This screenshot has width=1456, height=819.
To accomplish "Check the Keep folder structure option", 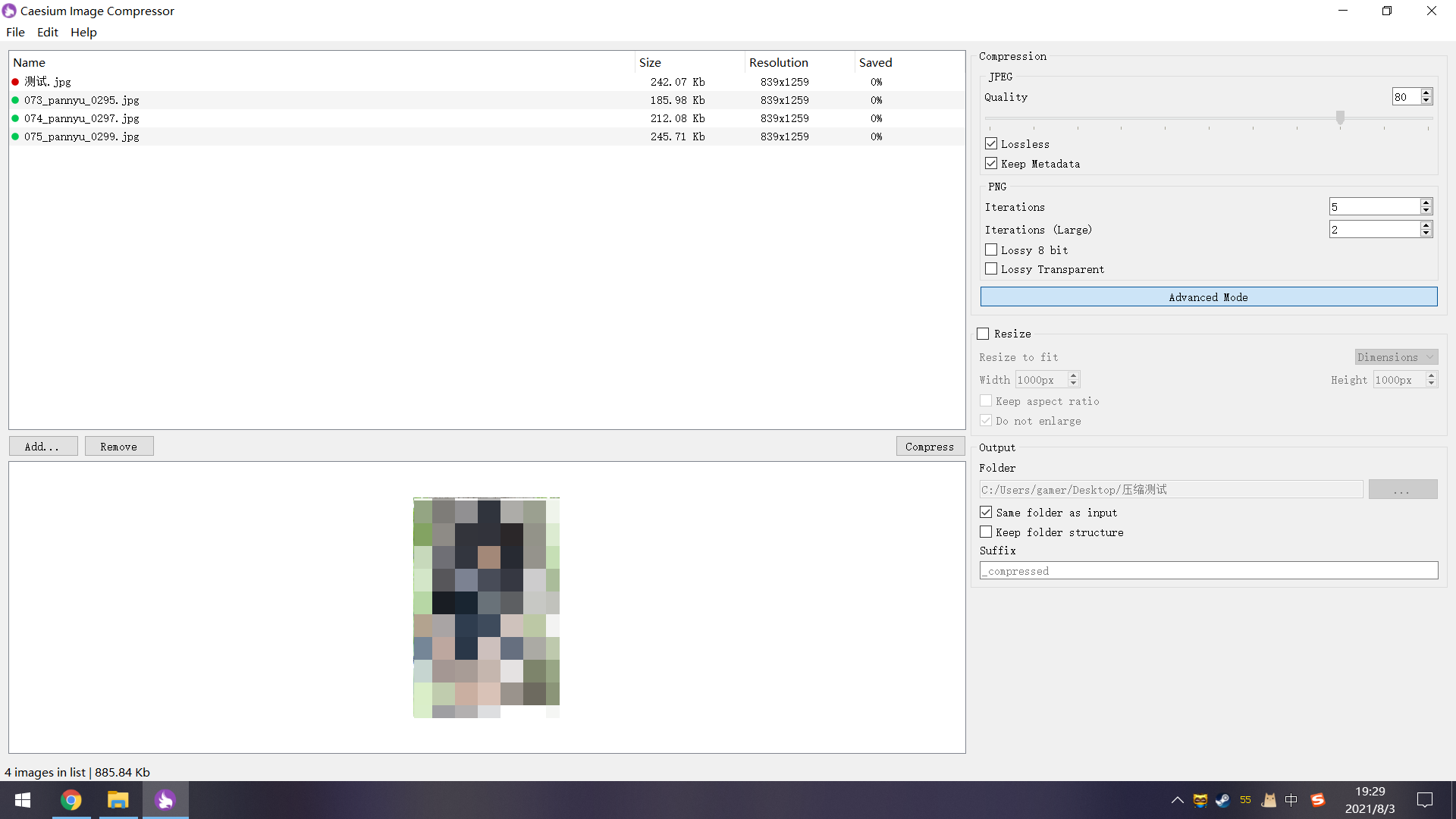I will 985,532.
